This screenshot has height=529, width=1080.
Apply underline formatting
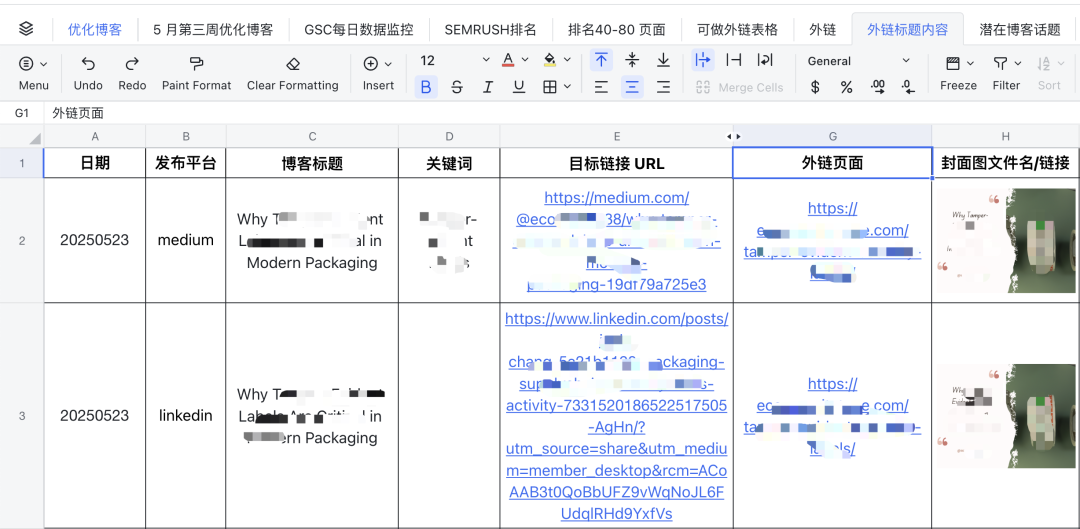[x=519, y=87]
